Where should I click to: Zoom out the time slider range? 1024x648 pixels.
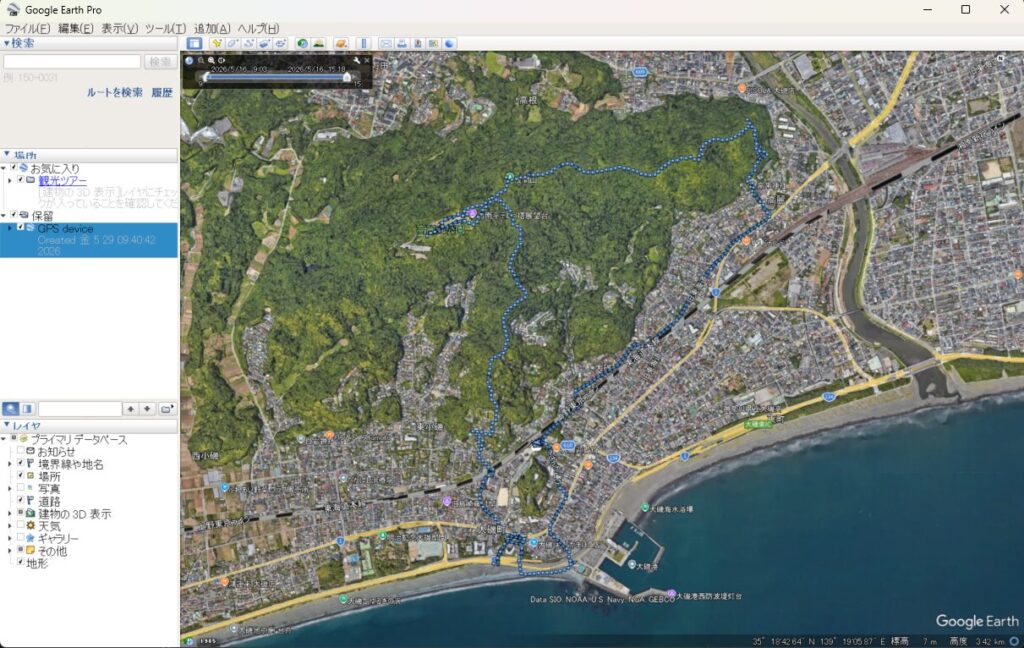coord(201,60)
